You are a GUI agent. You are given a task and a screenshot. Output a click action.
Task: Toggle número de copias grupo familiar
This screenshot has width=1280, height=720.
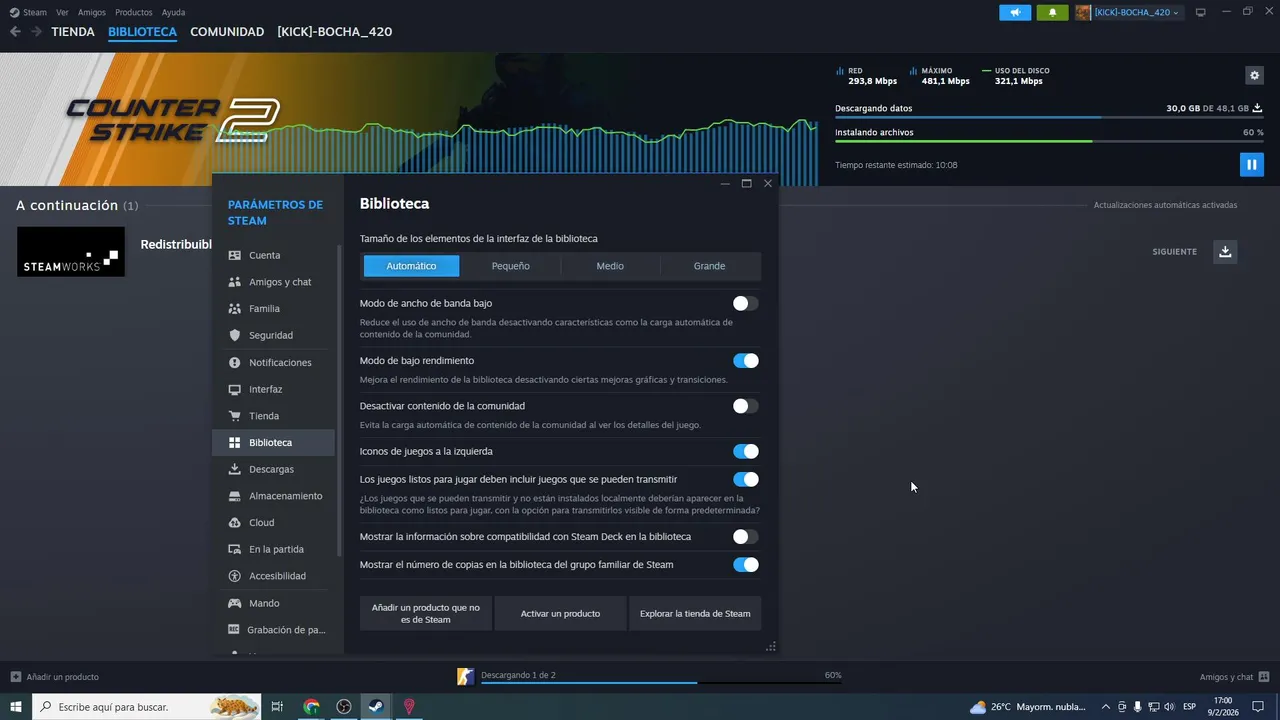[x=745, y=565]
